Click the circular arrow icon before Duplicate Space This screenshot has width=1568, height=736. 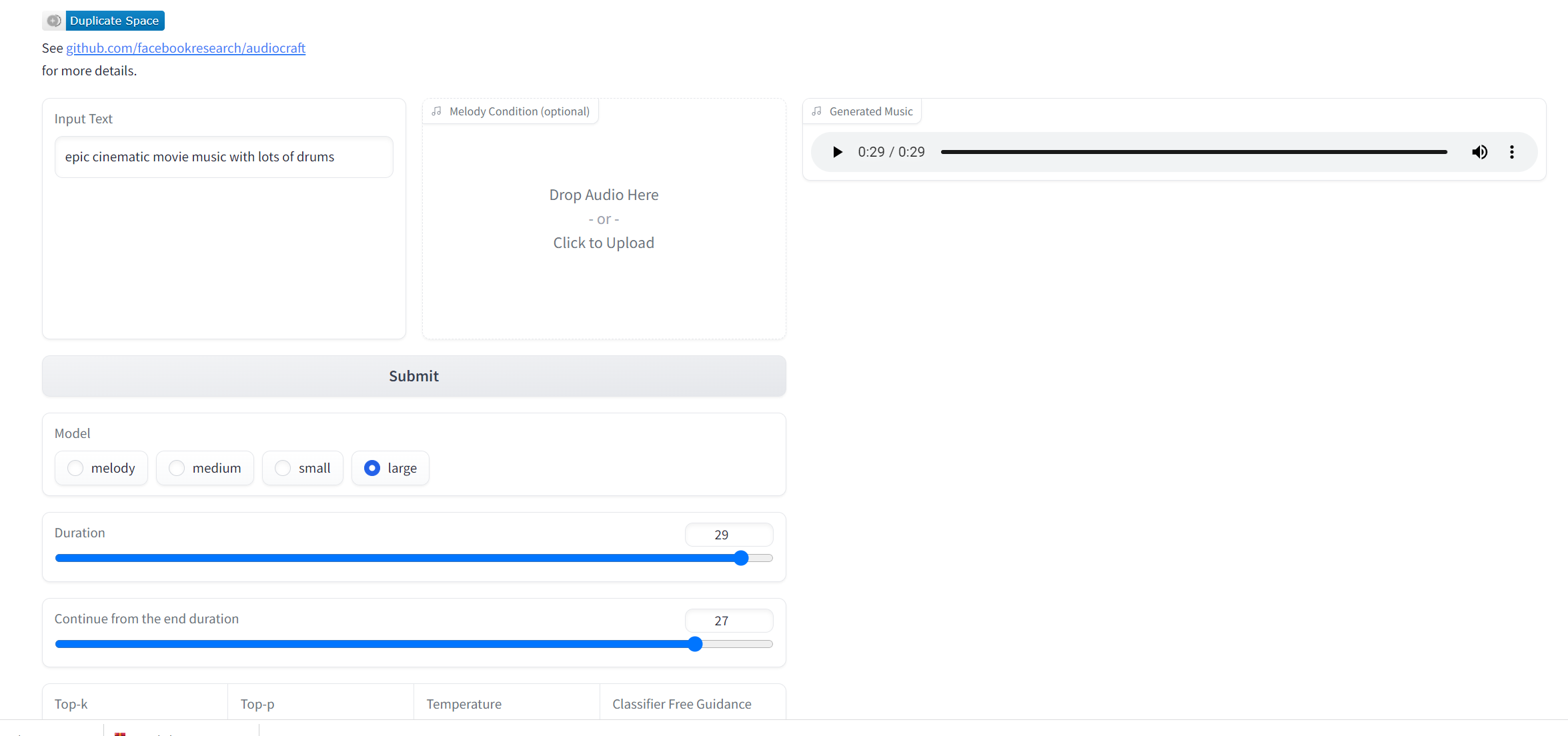click(x=53, y=20)
